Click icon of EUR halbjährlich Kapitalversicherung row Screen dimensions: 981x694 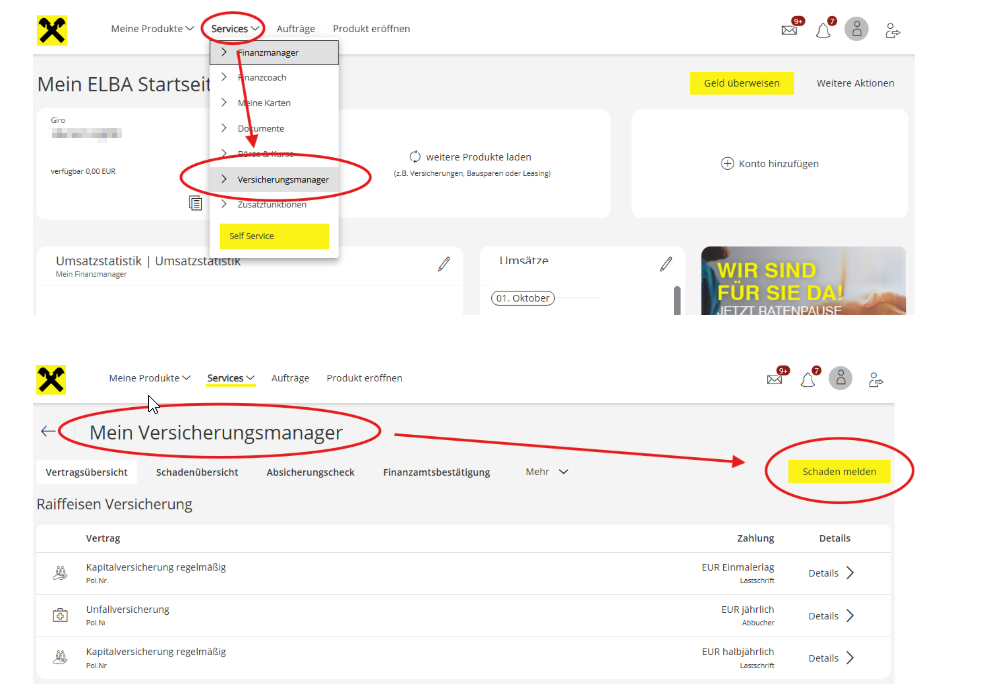(x=60, y=657)
